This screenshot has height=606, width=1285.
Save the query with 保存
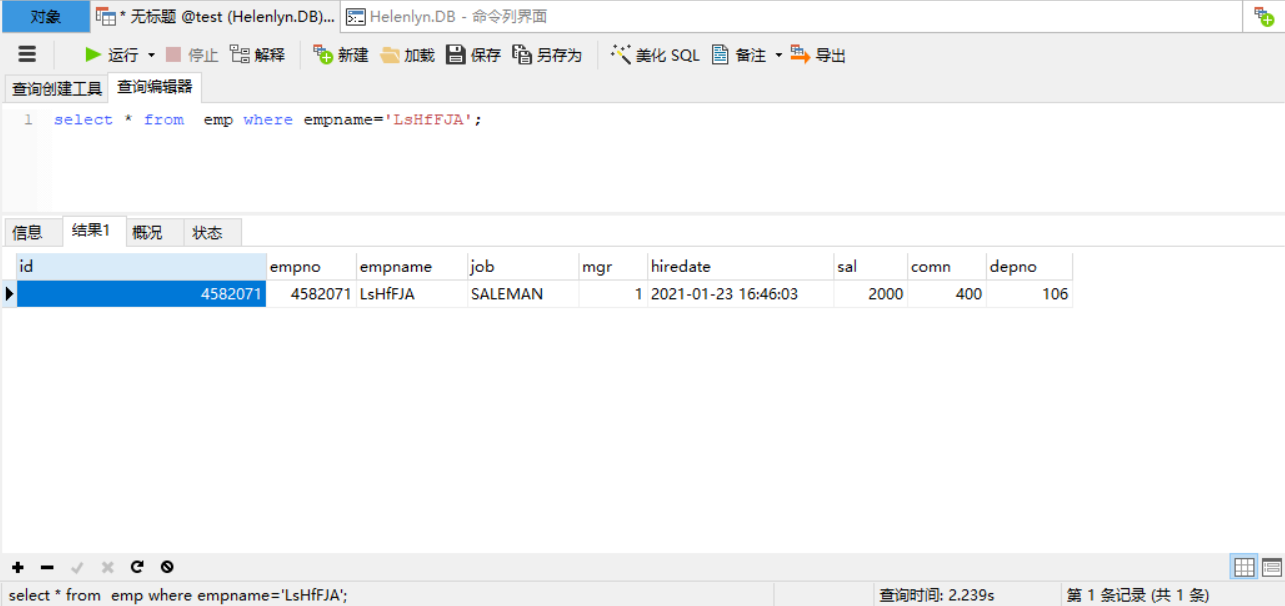474,55
